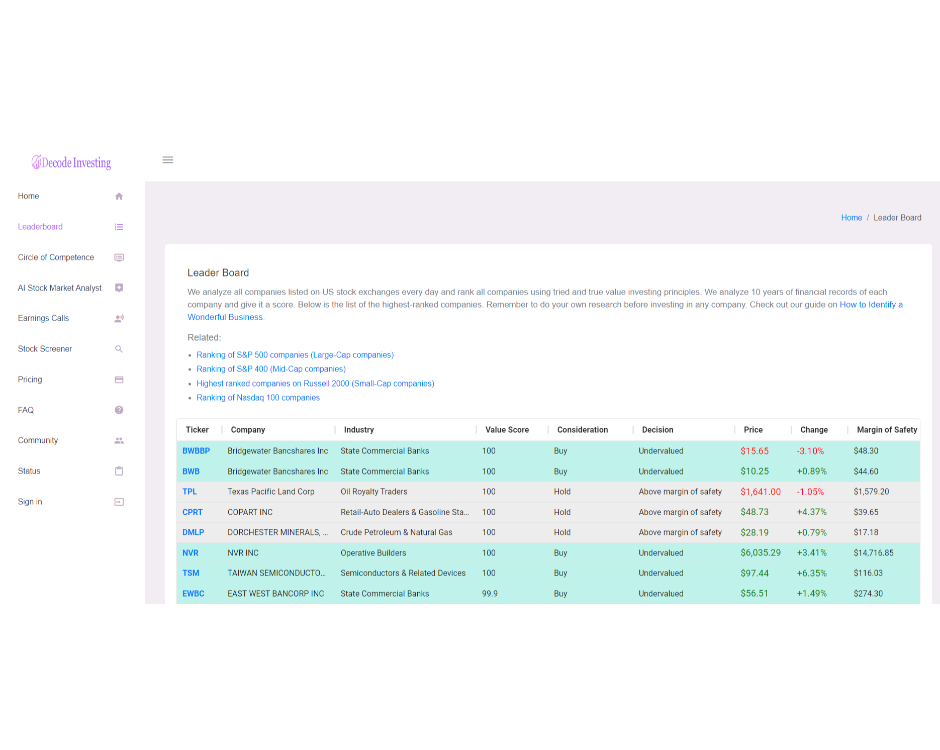Open the Status sidebar item
The width and height of the screenshot is (940, 750).
[x=29, y=471]
